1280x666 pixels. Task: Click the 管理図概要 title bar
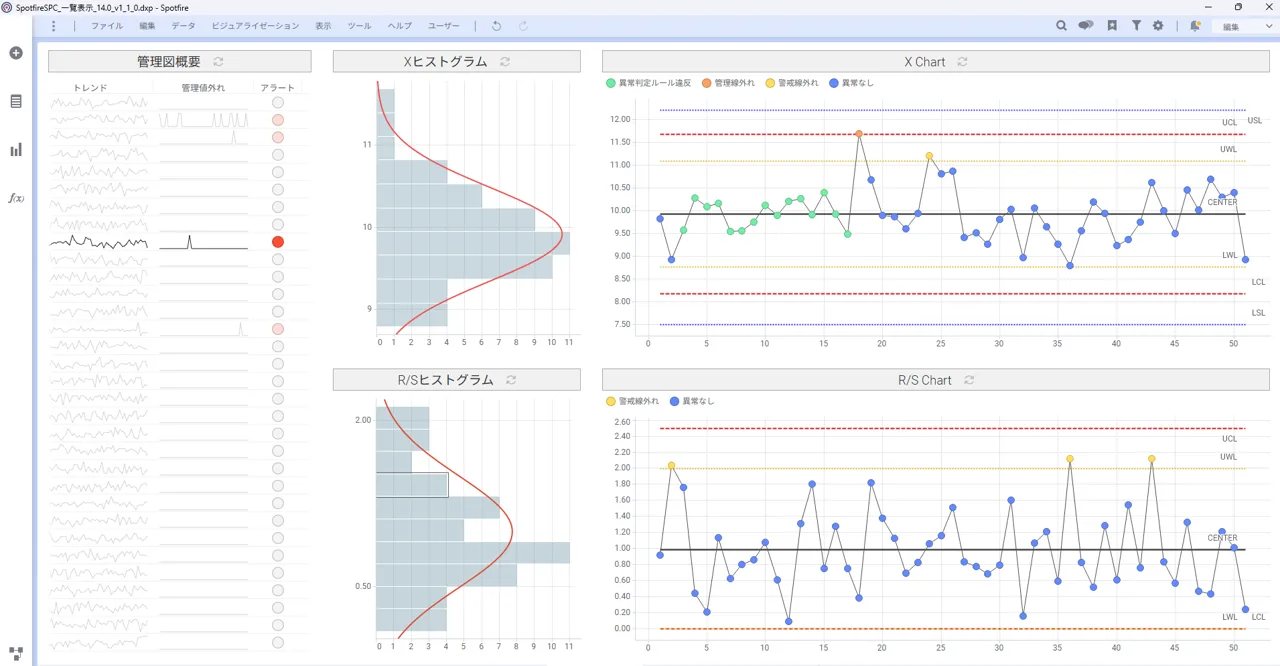(x=180, y=62)
